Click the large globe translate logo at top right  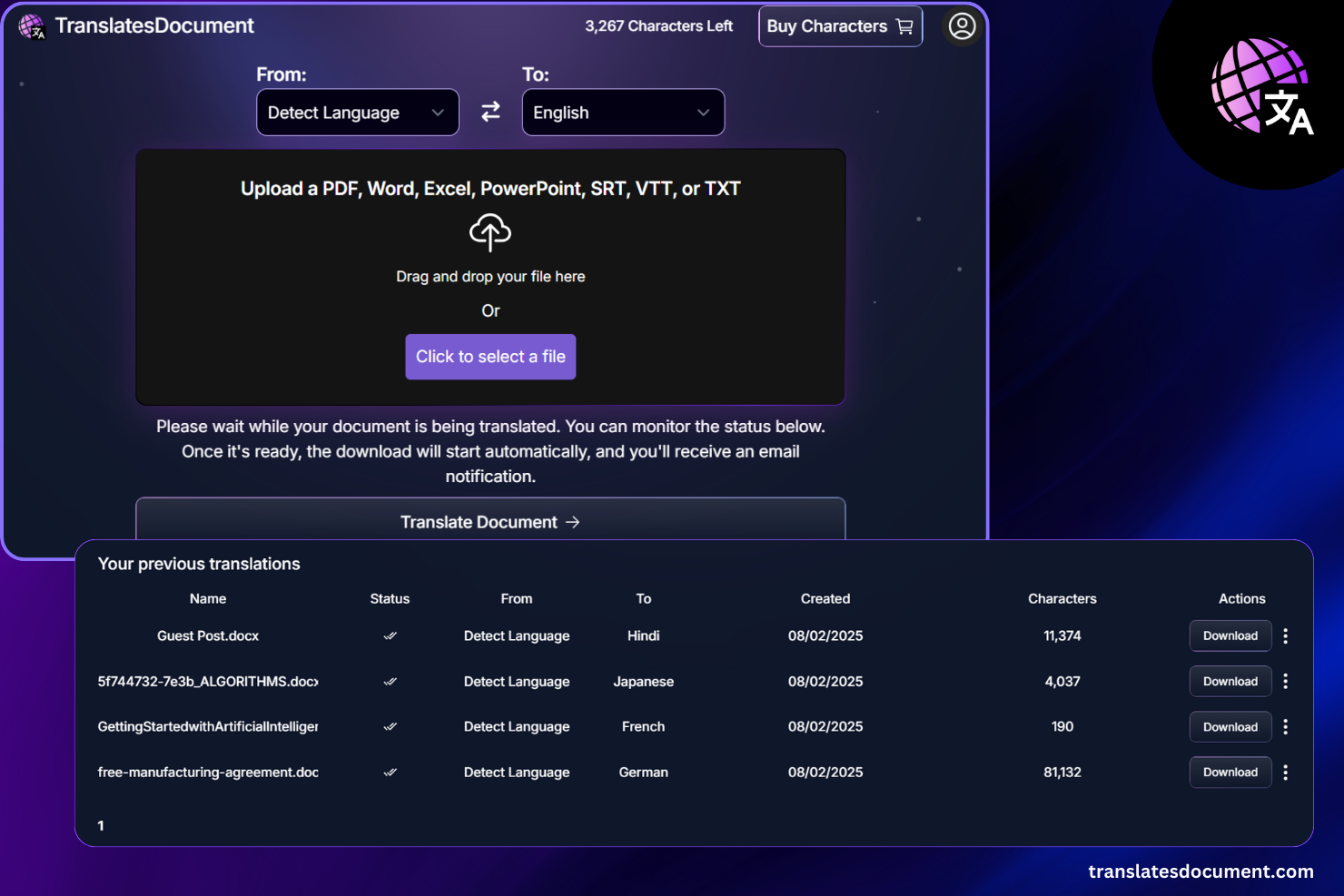click(x=1263, y=86)
